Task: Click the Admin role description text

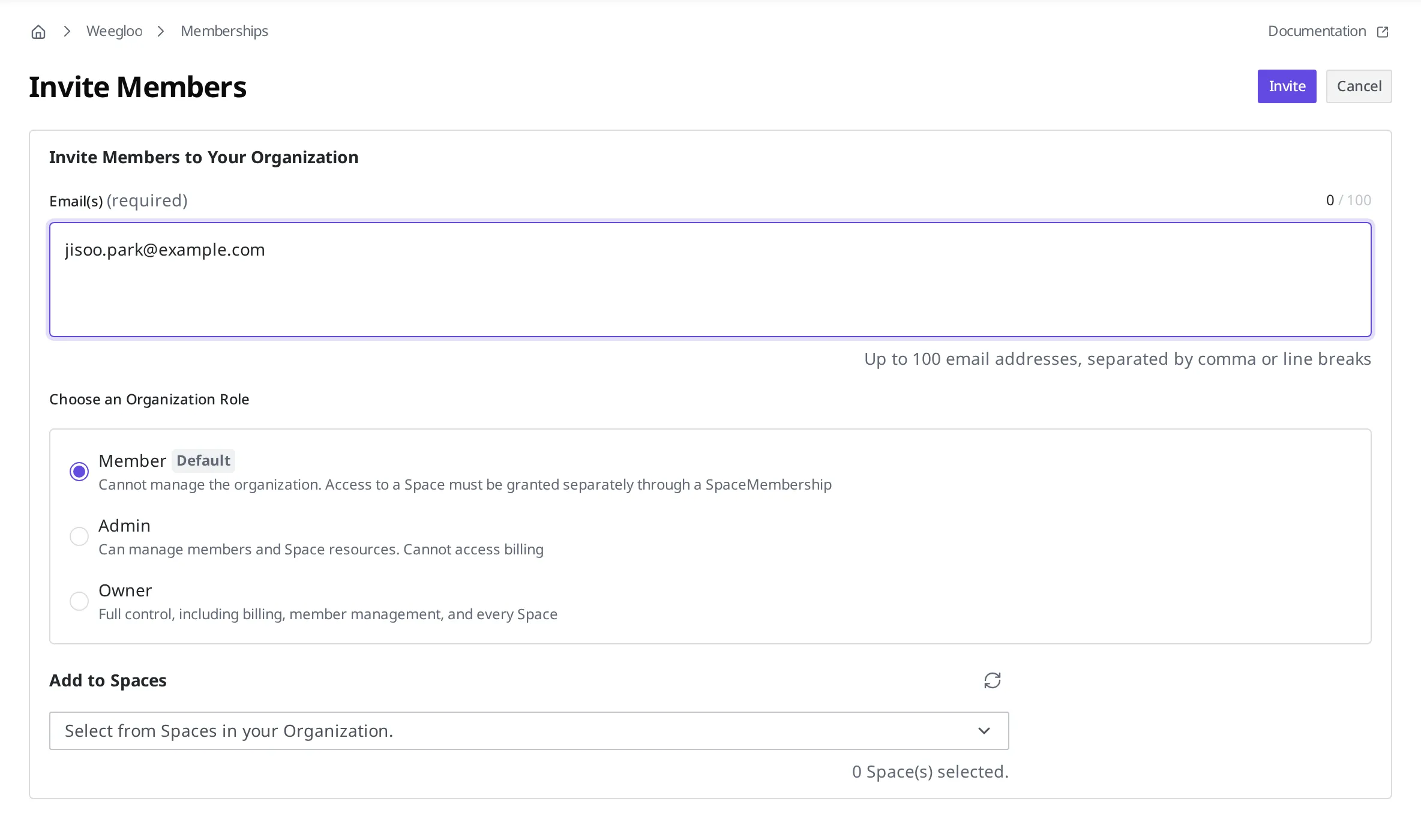Action: coord(321,550)
